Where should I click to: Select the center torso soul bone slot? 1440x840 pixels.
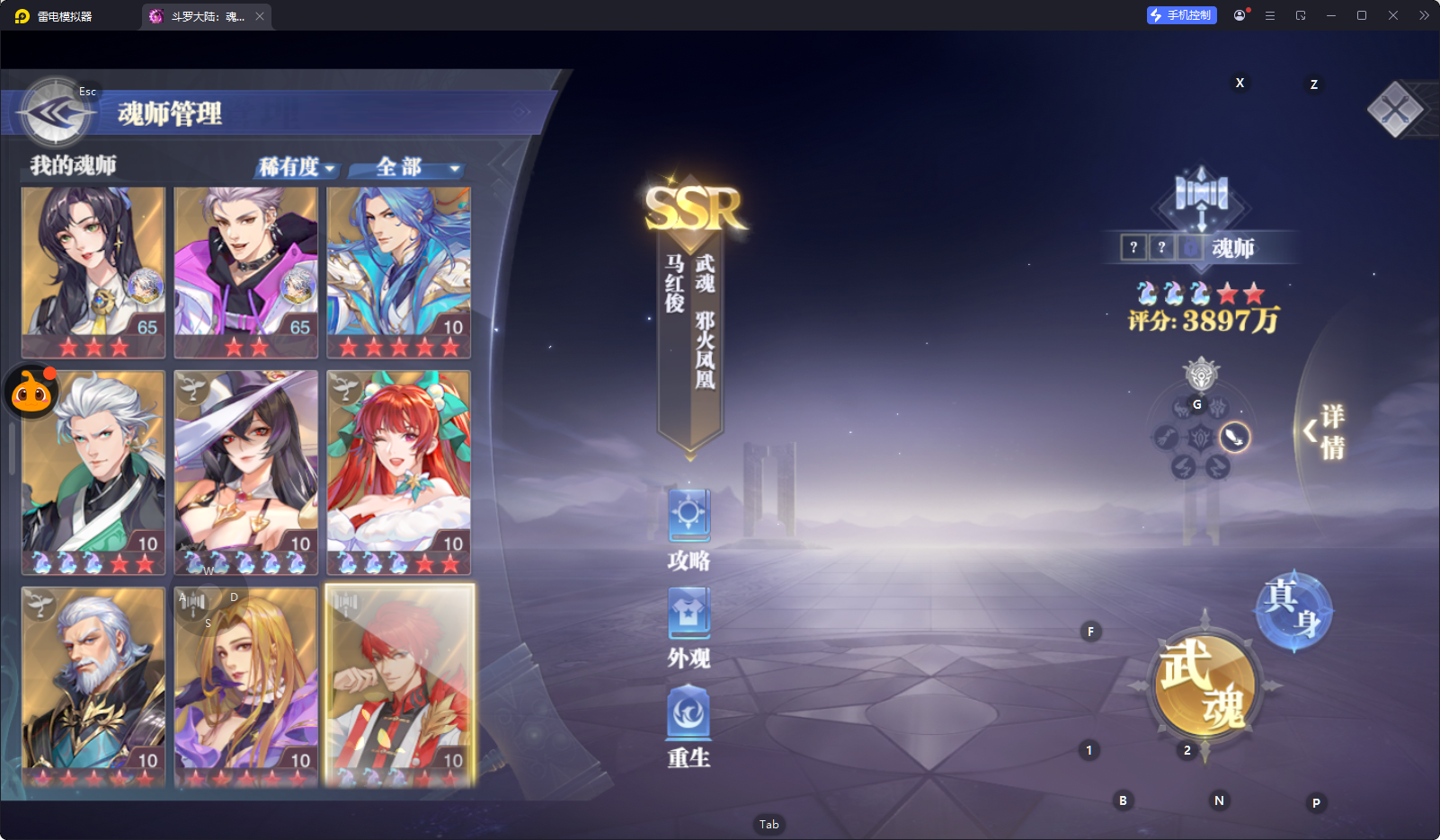(1201, 438)
